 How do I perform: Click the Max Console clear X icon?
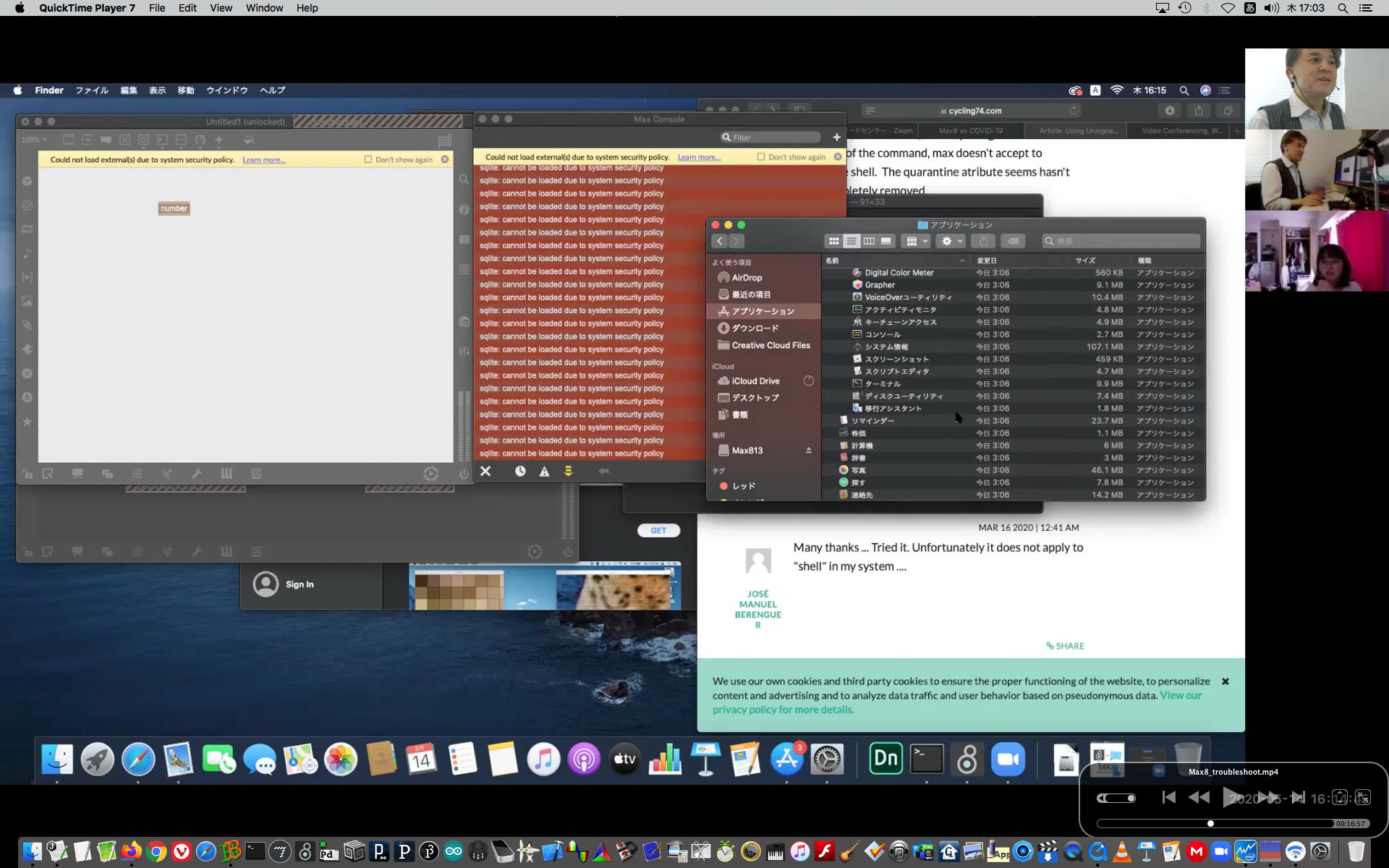[x=485, y=471]
